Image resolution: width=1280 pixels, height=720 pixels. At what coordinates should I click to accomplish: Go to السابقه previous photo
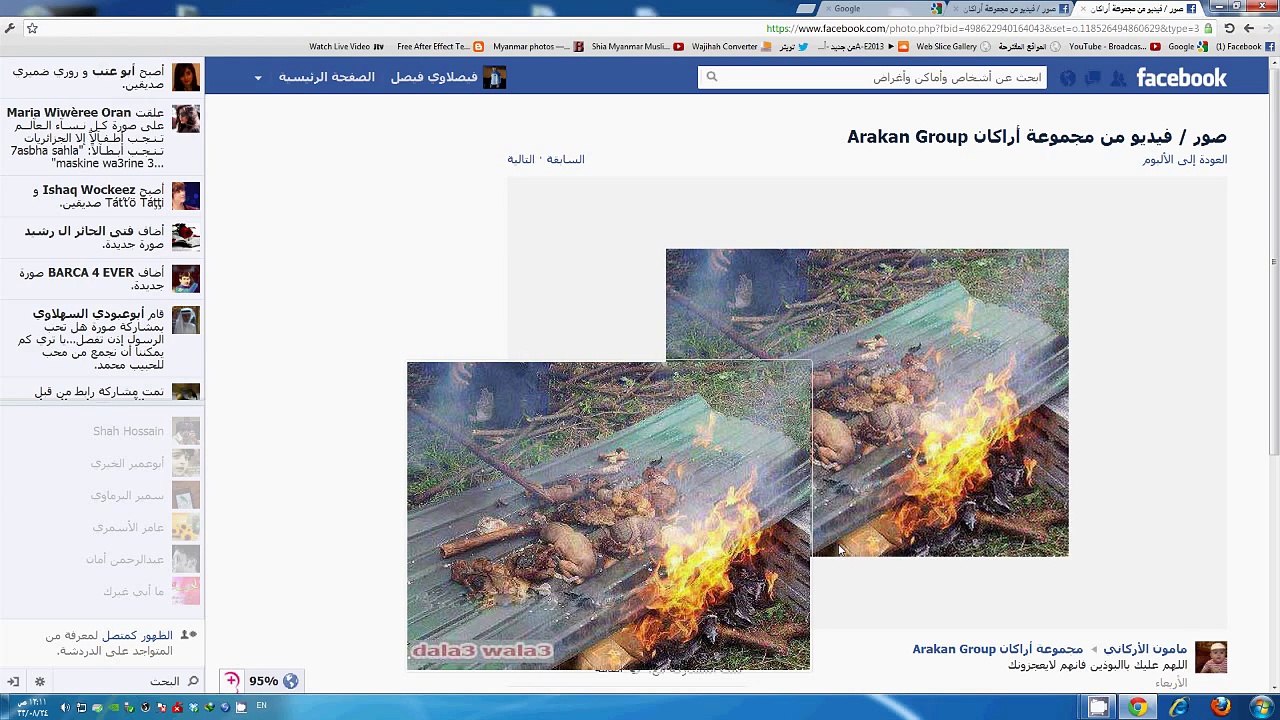565,159
